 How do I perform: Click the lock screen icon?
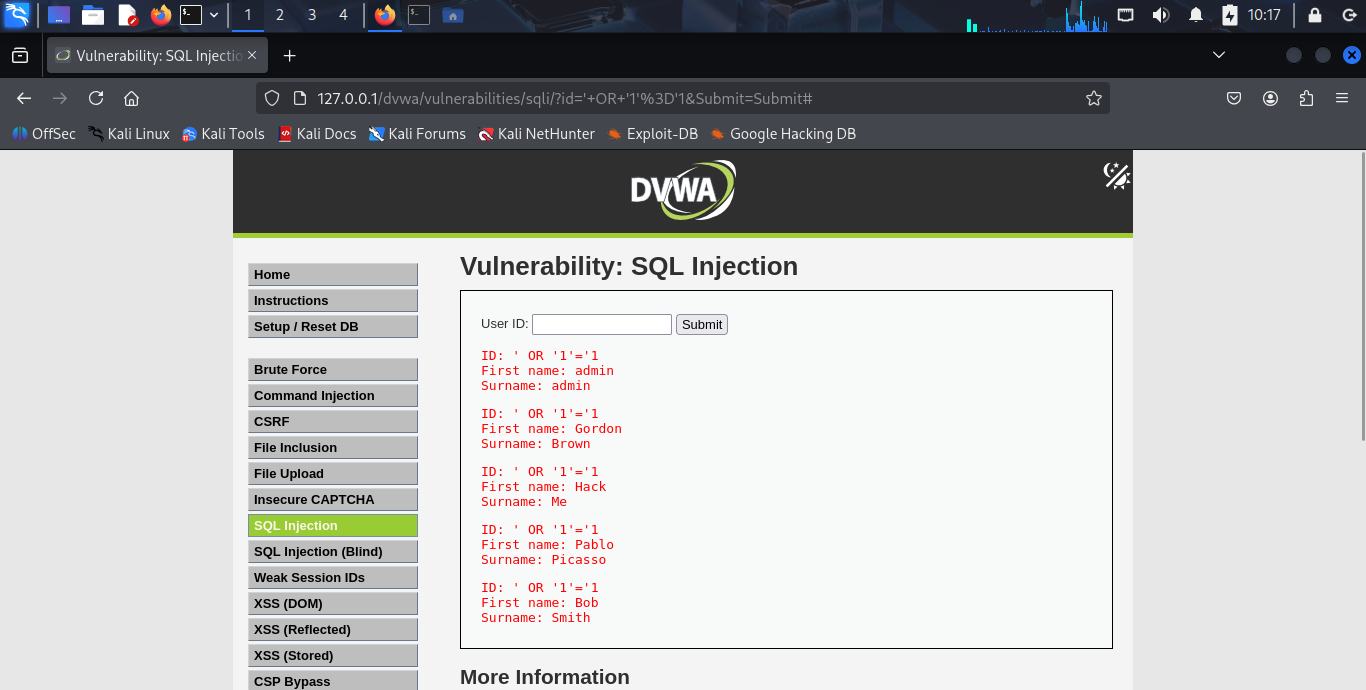(1315, 15)
